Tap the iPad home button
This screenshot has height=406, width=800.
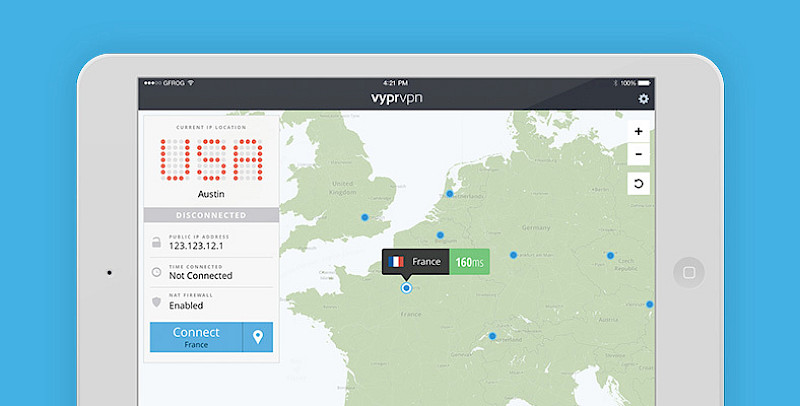pyautogui.click(x=689, y=272)
